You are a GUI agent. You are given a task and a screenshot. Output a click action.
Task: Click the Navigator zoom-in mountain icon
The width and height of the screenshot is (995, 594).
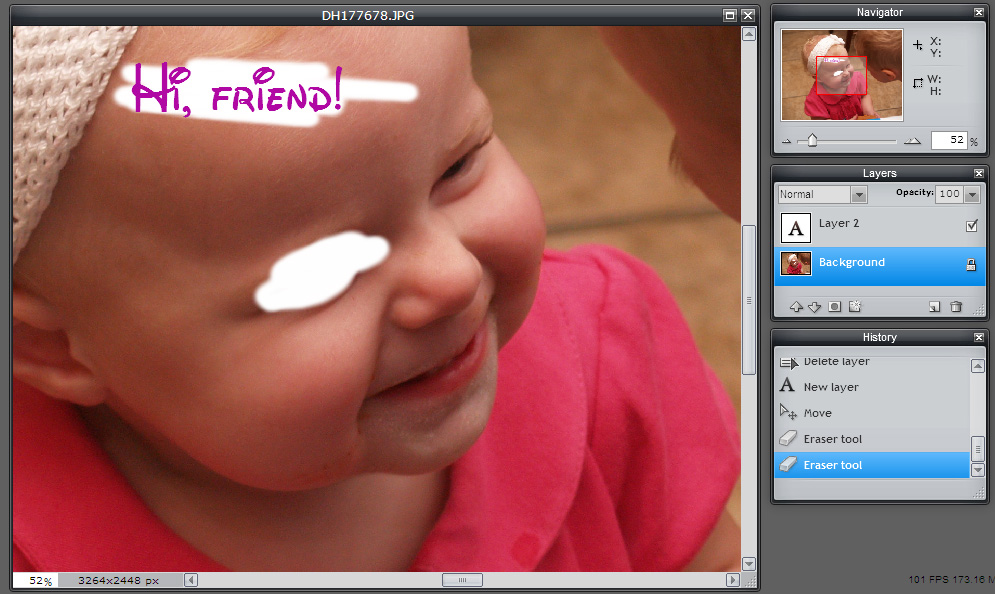point(912,141)
